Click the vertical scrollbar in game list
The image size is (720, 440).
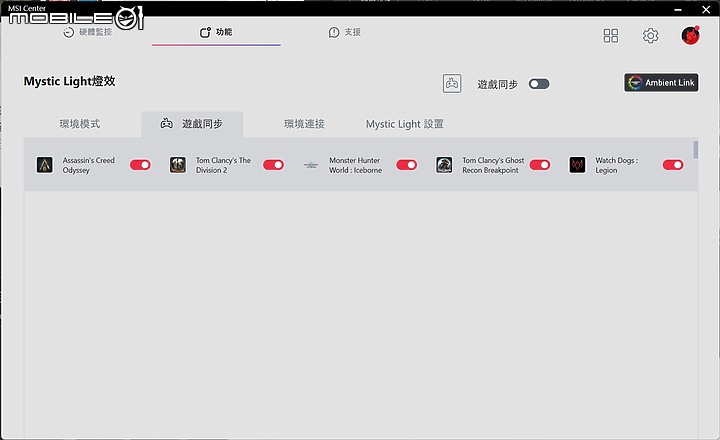coord(696,150)
